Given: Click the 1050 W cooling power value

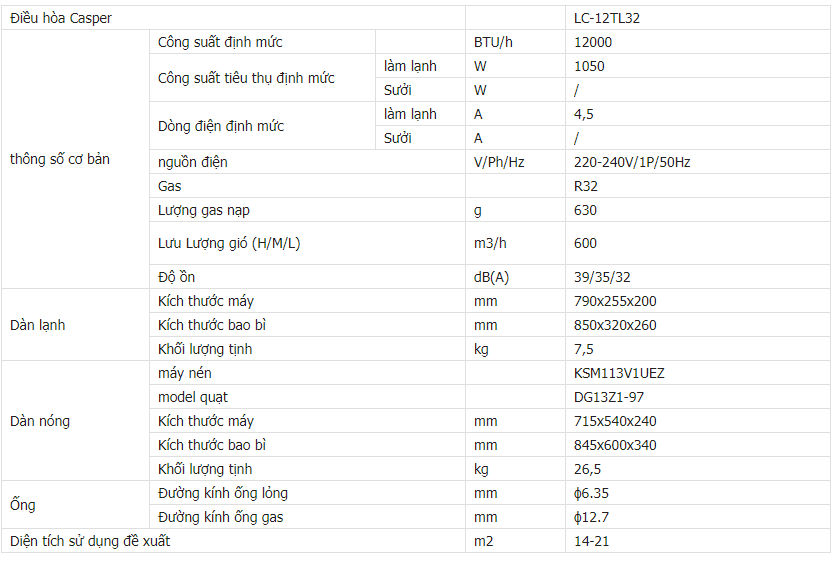Looking at the screenshot, I should click(590, 66).
